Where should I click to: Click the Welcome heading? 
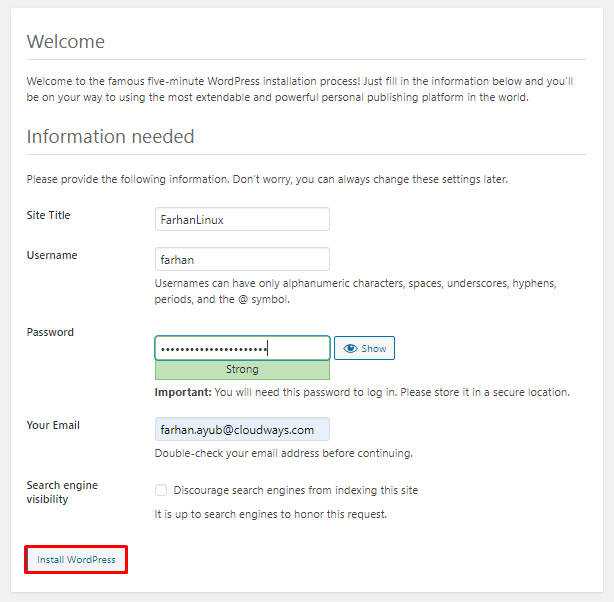pyautogui.click(x=66, y=42)
